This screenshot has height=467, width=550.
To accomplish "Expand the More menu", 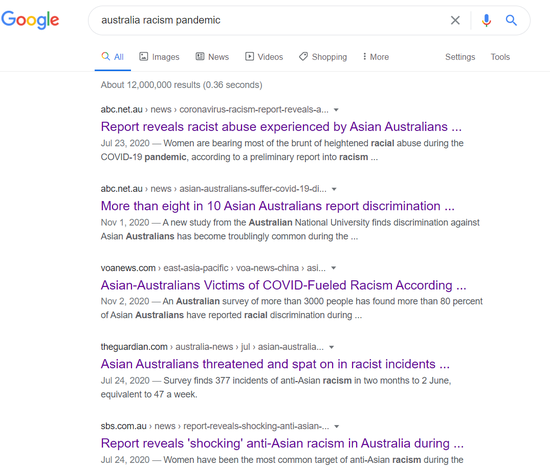I will 376,57.
